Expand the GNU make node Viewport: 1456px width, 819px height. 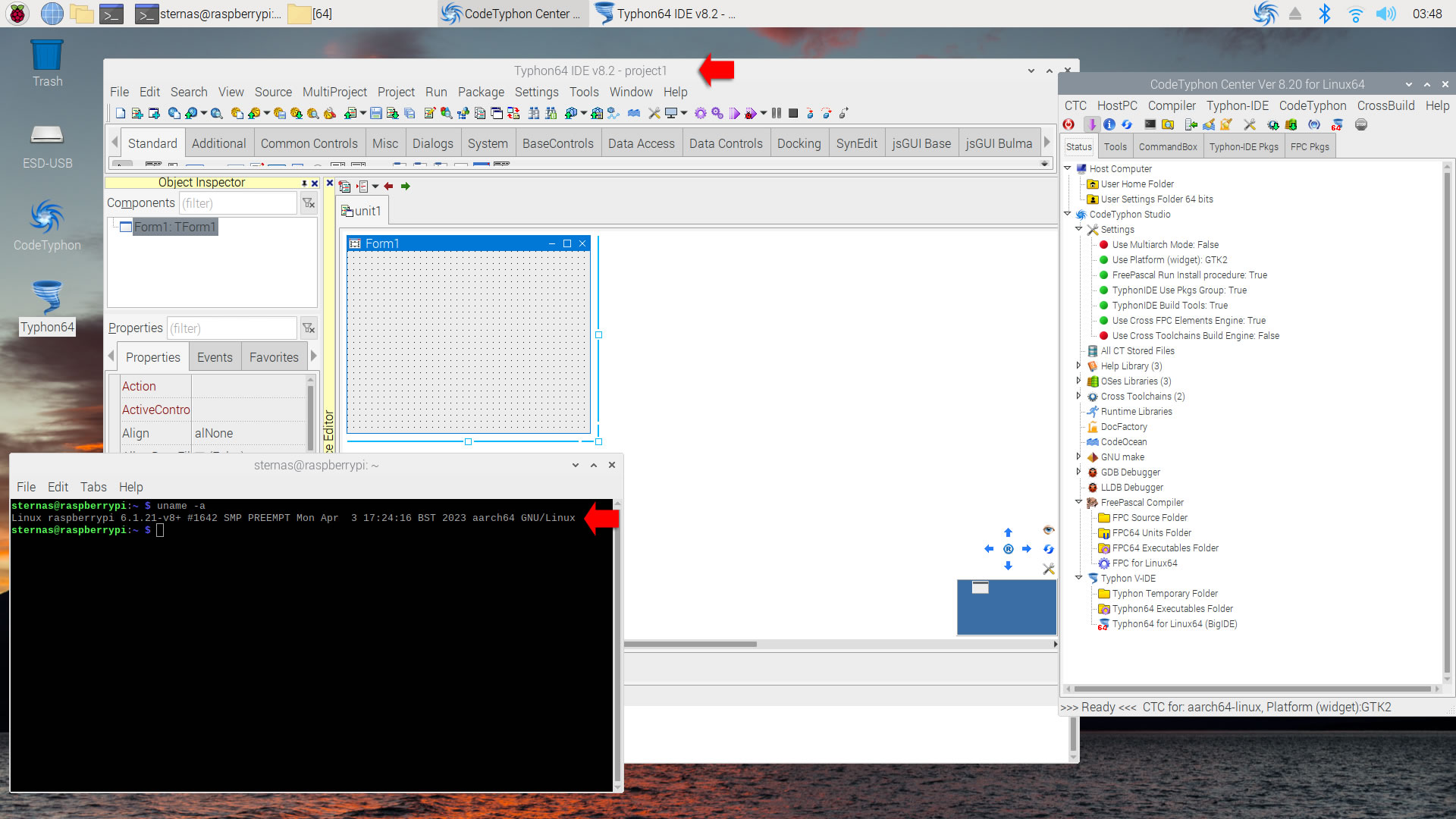pos(1078,457)
